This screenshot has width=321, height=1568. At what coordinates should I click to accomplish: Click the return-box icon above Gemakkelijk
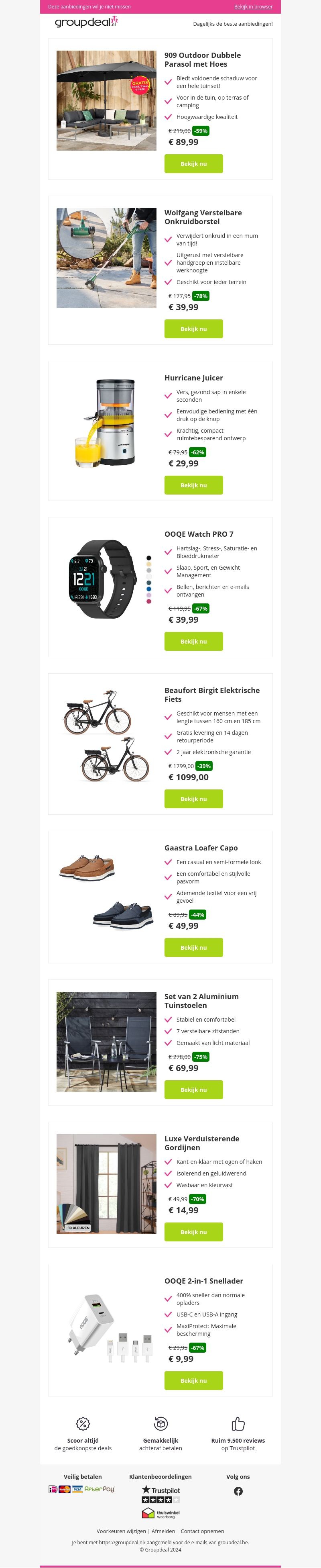[160, 1424]
